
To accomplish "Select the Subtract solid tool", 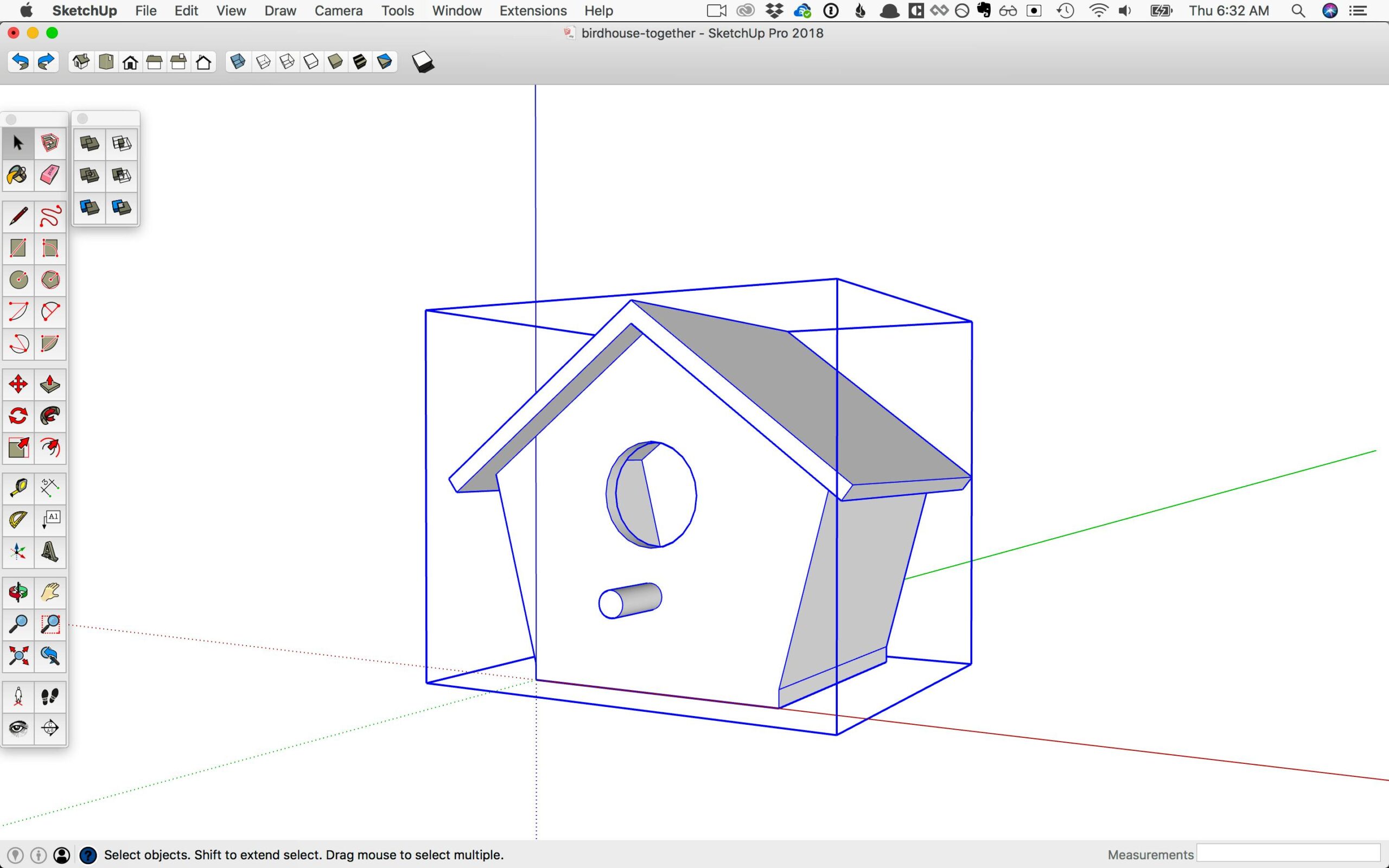I will [x=122, y=175].
